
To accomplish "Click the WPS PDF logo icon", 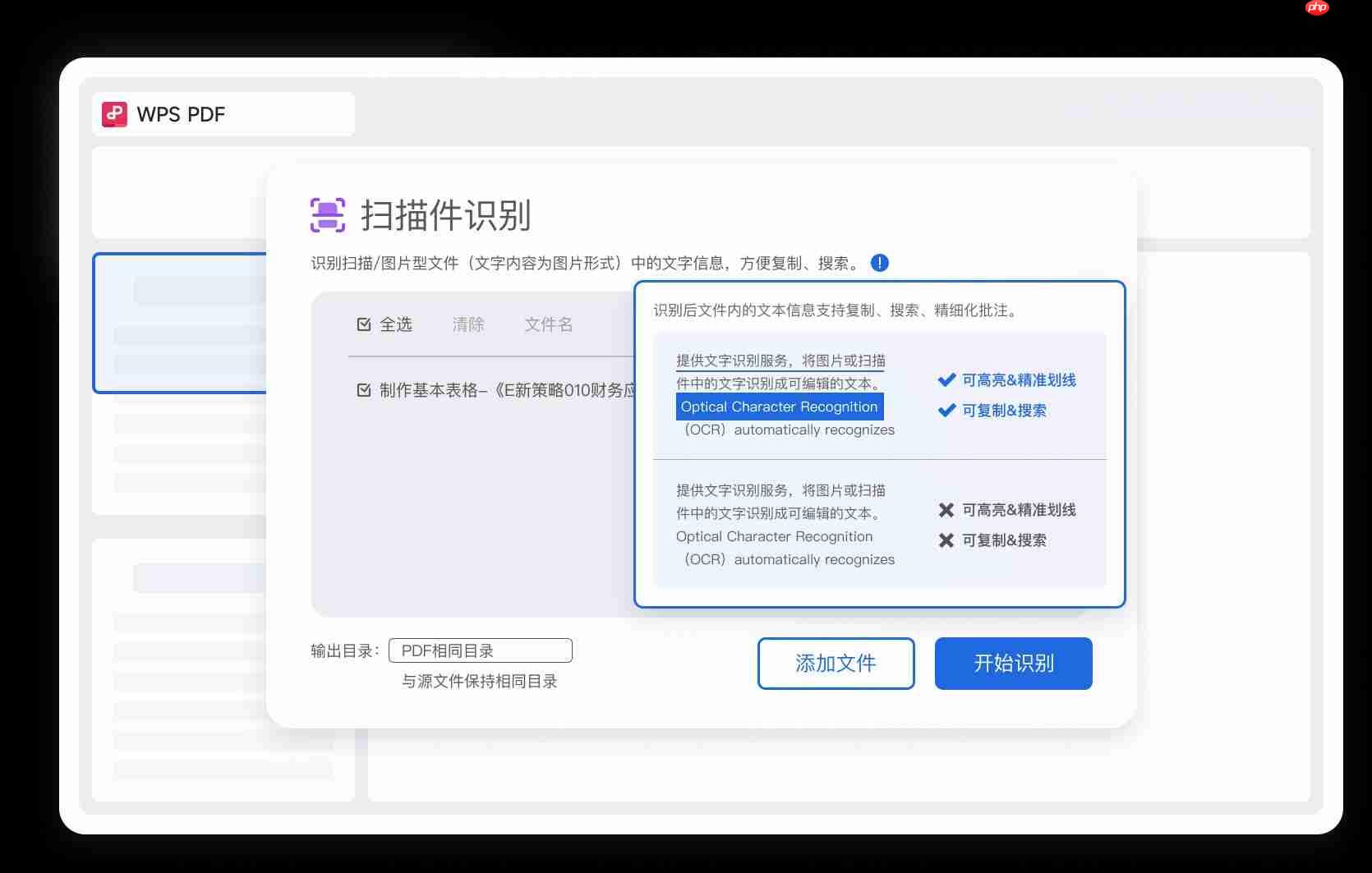I will [114, 114].
